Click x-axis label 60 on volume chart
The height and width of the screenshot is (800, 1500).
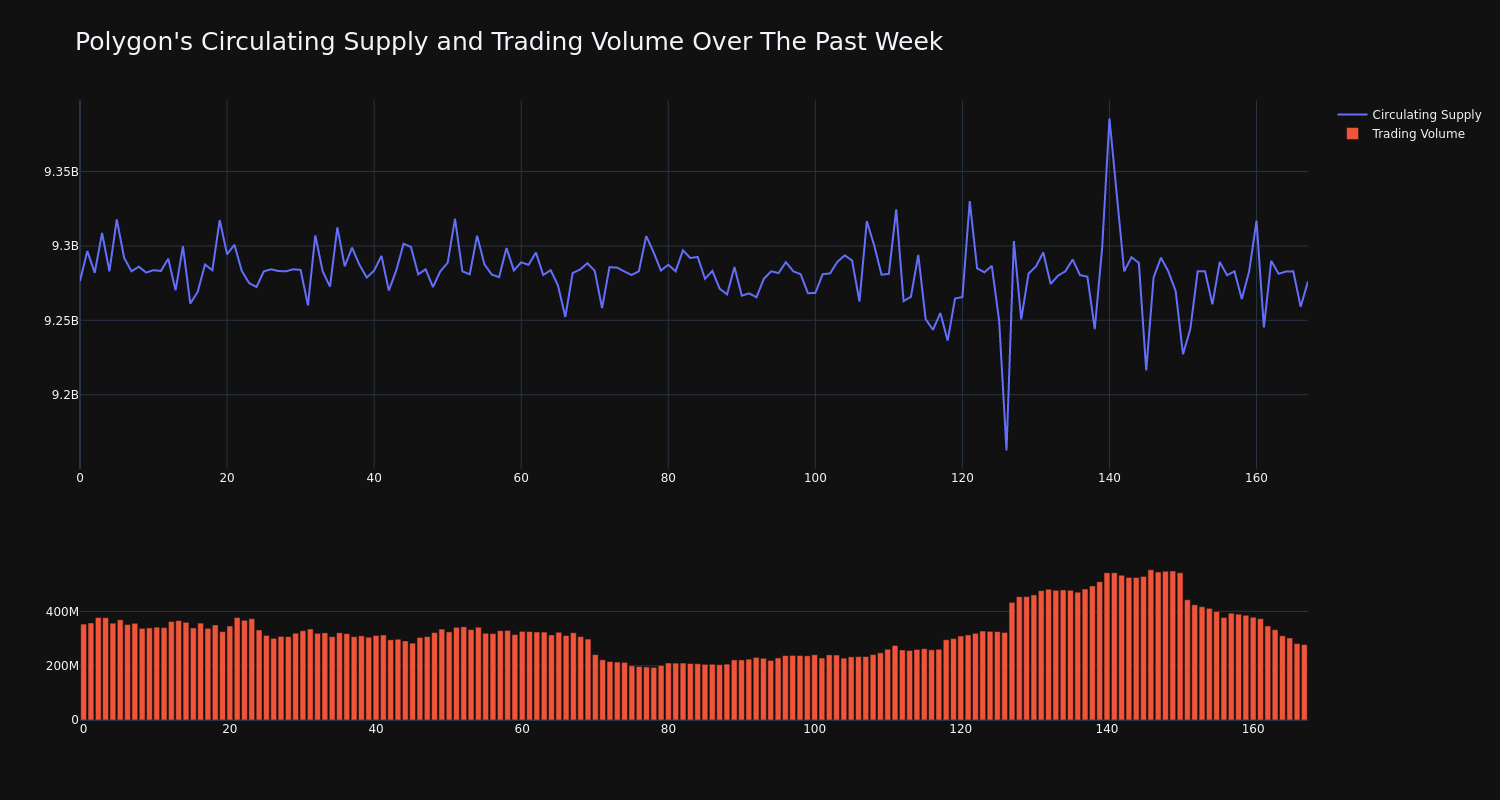tap(522, 729)
